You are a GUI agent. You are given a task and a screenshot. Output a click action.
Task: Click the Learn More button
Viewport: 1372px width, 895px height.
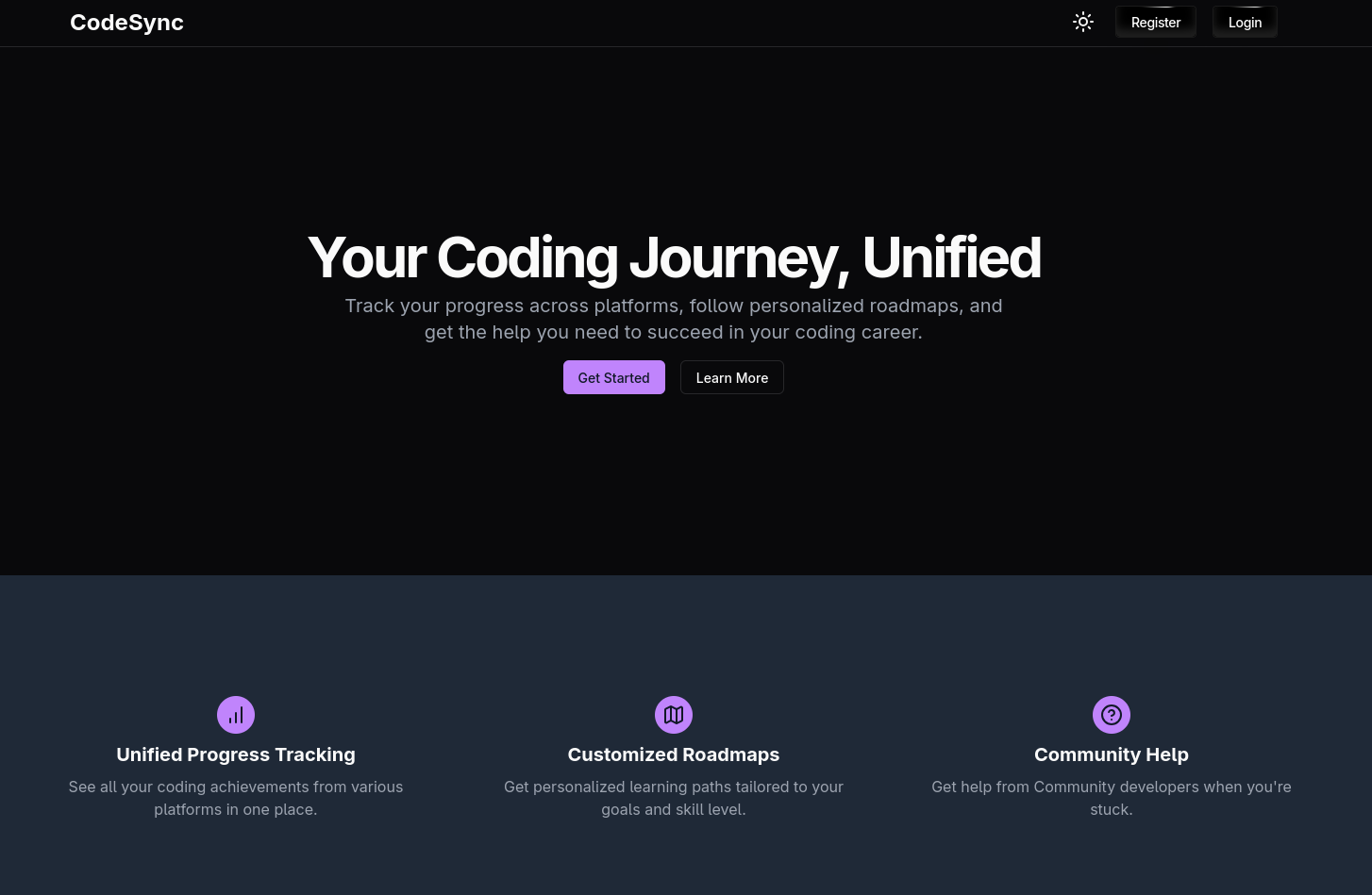[x=731, y=377]
